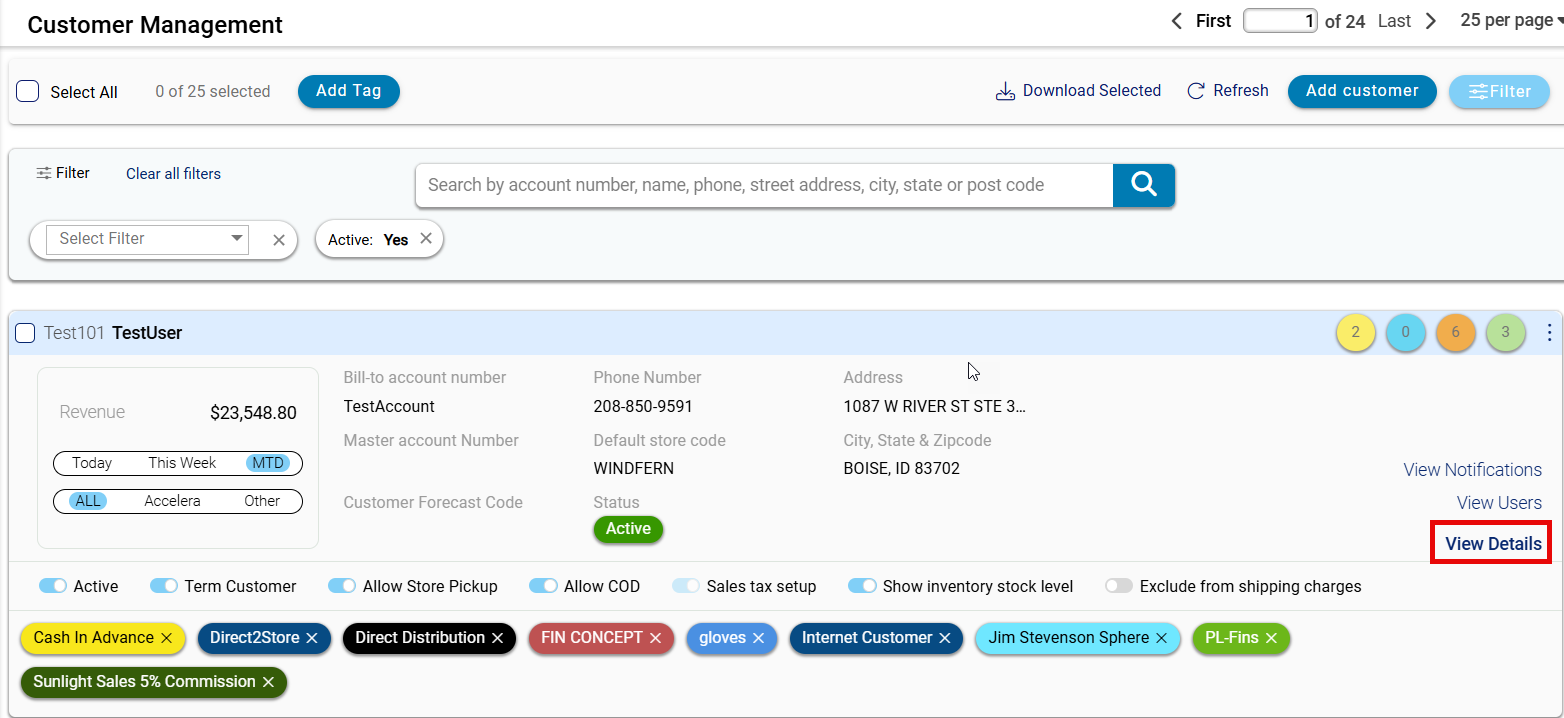This screenshot has height=718, width=1564.
Task: Go to next page using right chevron
Action: point(1431,21)
